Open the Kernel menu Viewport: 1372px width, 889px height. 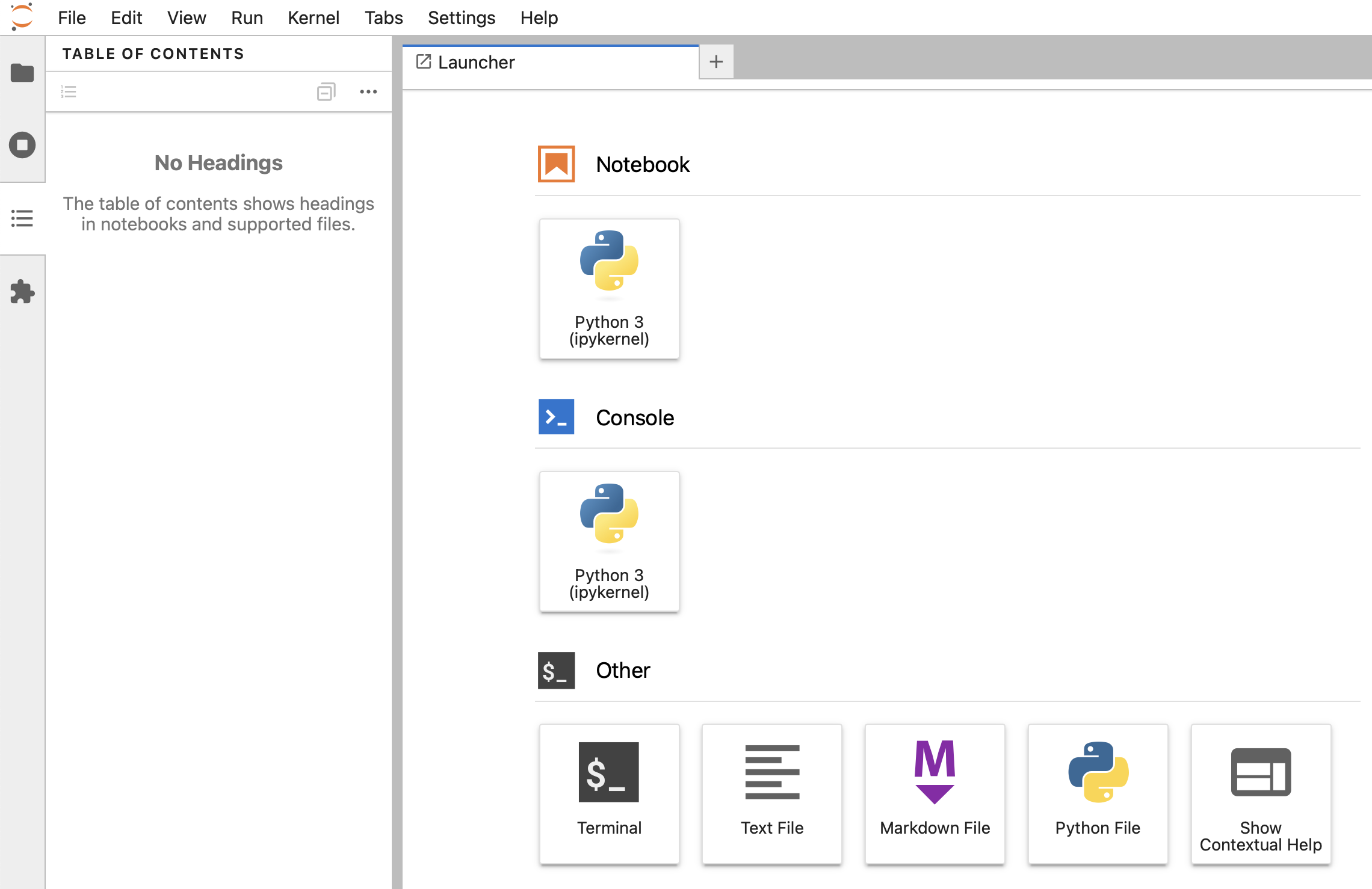pyautogui.click(x=313, y=17)
